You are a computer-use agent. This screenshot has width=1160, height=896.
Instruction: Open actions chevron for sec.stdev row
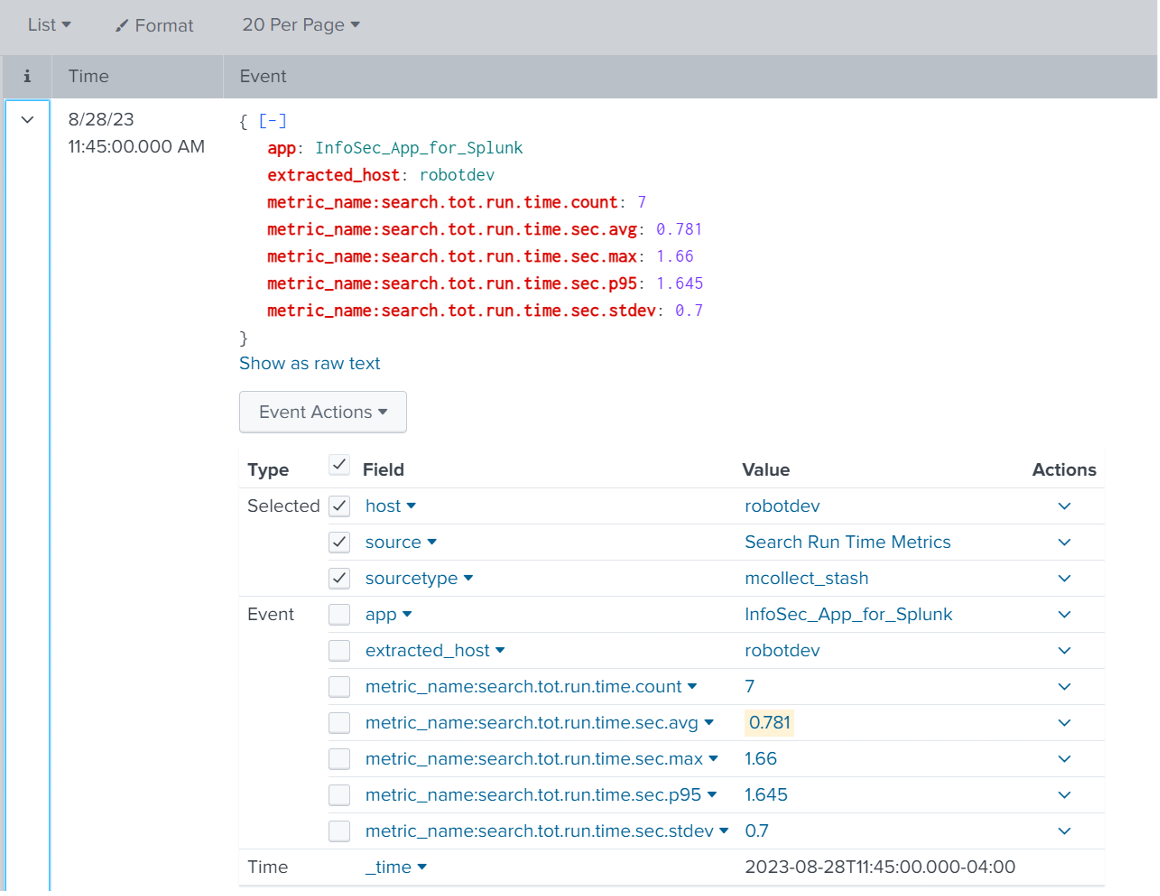click(x=1064, y=831)
